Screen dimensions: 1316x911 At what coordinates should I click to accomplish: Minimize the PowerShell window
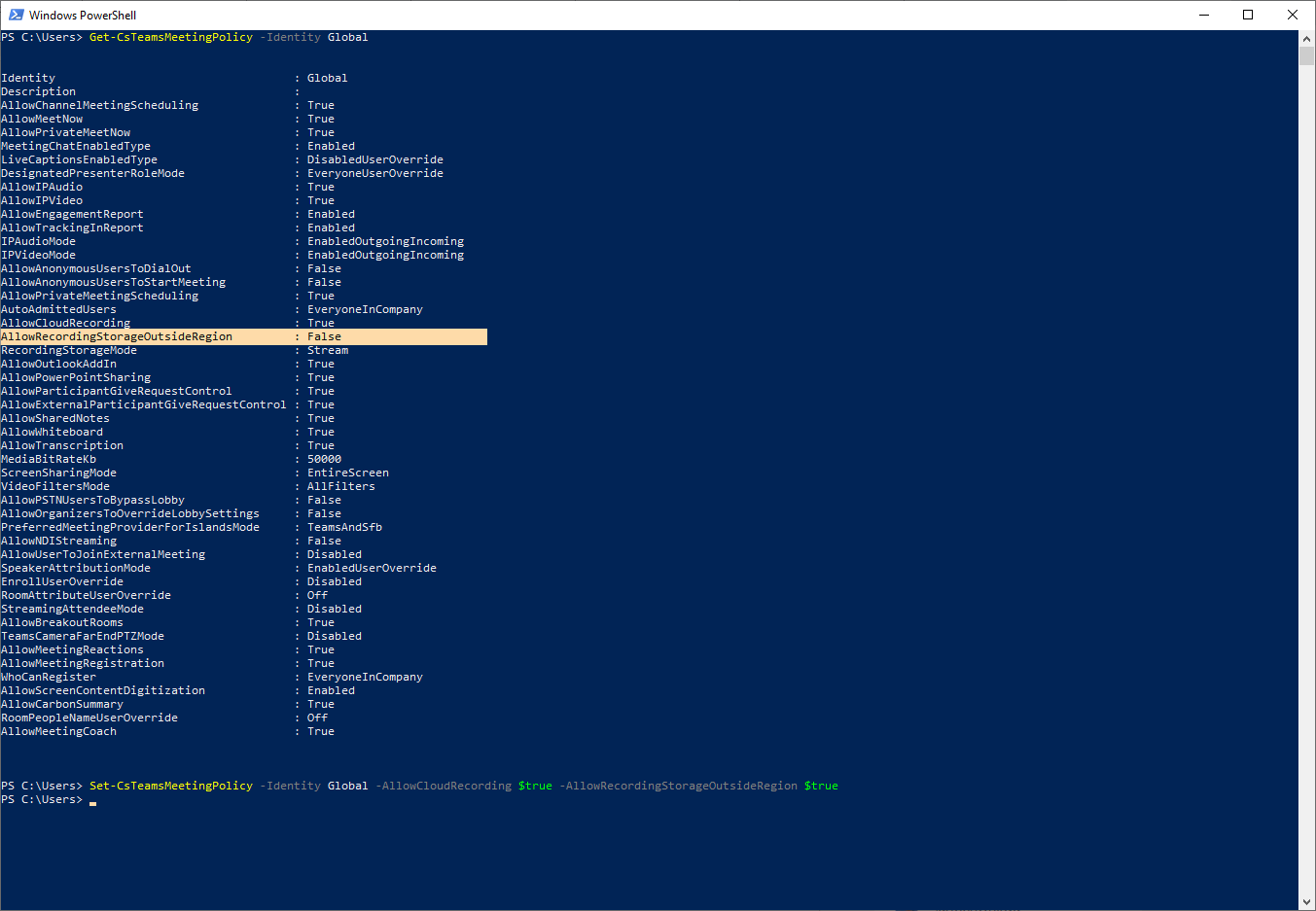(x=1203, y=15)
